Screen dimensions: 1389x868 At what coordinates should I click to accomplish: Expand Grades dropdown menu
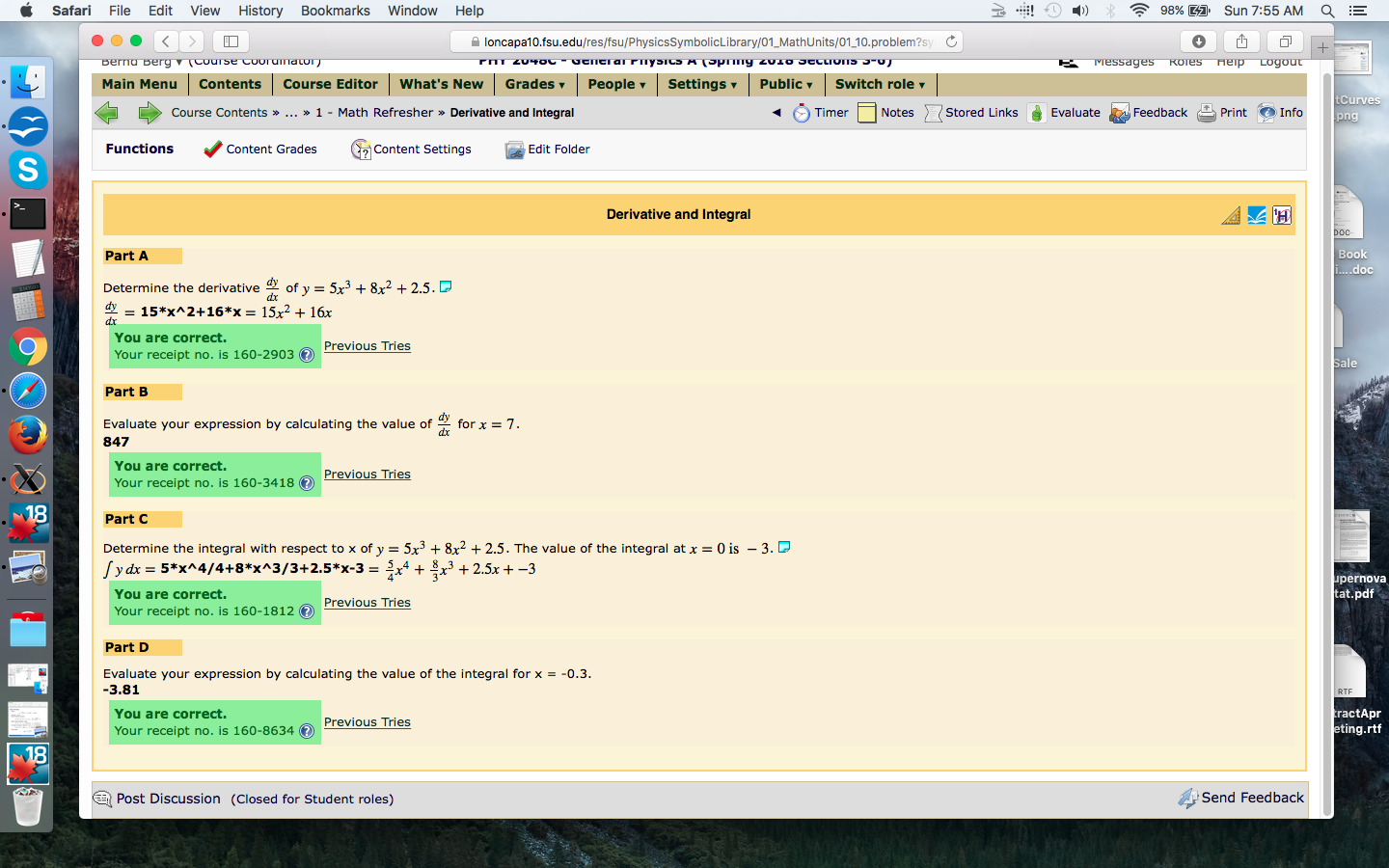click(x=535, y=84)
